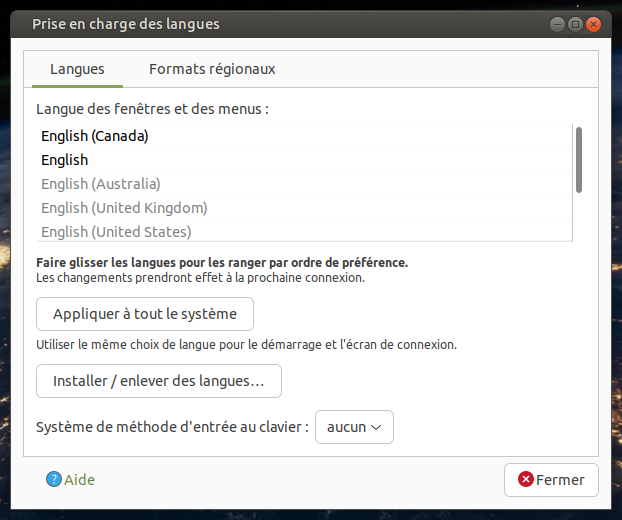Screen dimensions: 622x520
Task: Click the chevron arrow next to aucun
Action: click(x=376, y=427)
